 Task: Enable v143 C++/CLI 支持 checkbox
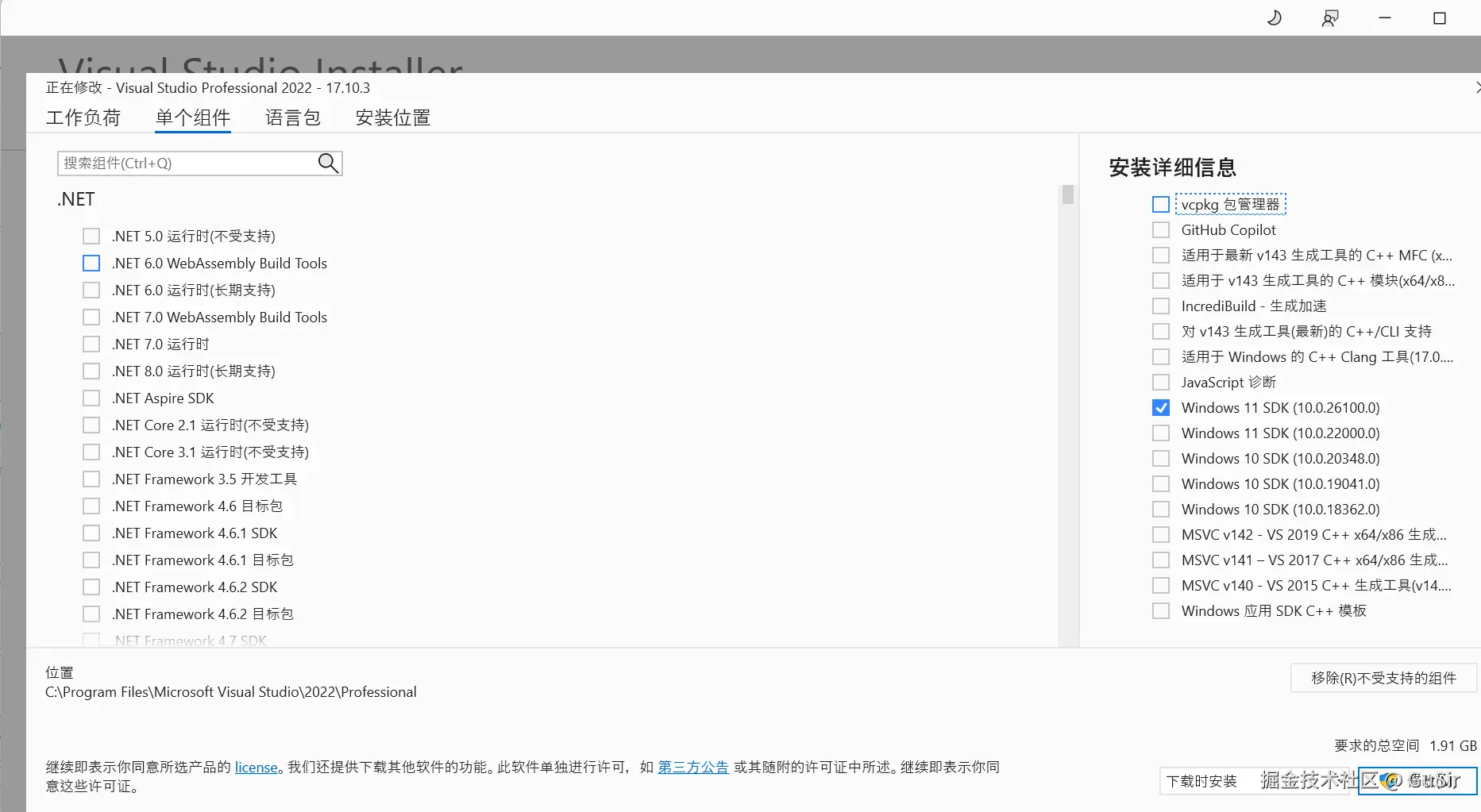[x=1161, y=332]
